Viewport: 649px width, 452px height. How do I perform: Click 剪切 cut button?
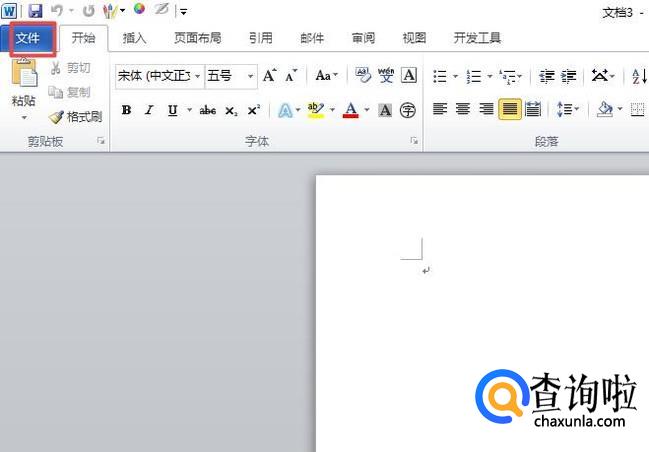[70, 68]
